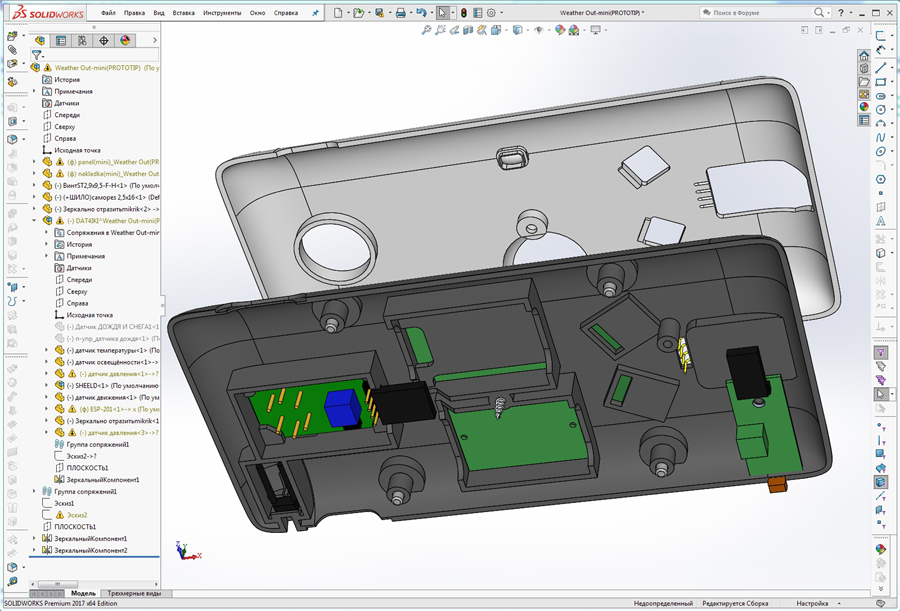
Task: Activate Zoom to Area tool
Action: click(x=440, y=30)
